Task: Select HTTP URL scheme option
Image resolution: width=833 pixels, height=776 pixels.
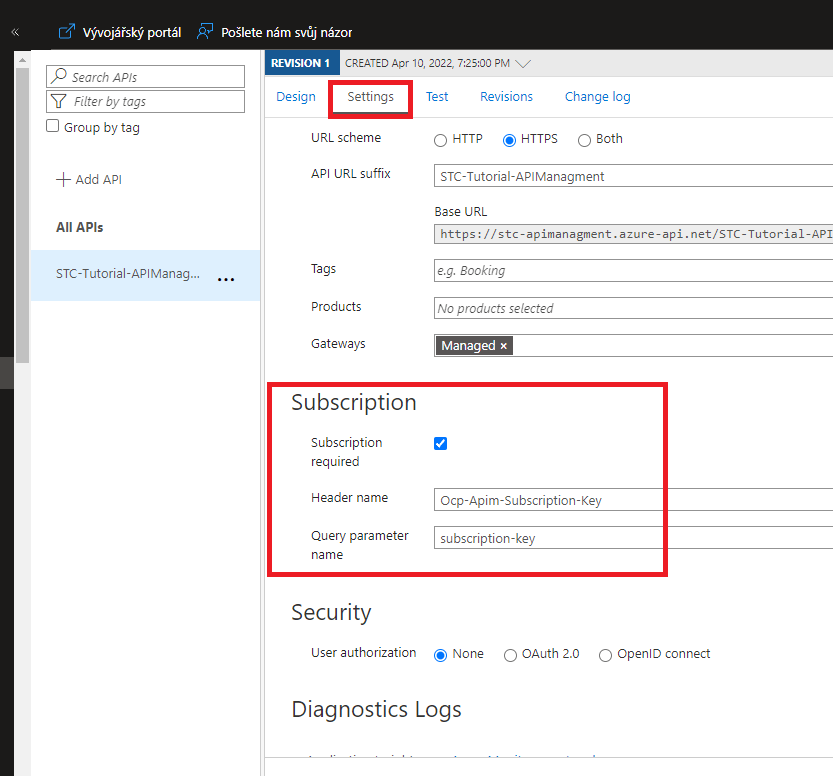Action: pyautogui.click(x=441, y=140)
